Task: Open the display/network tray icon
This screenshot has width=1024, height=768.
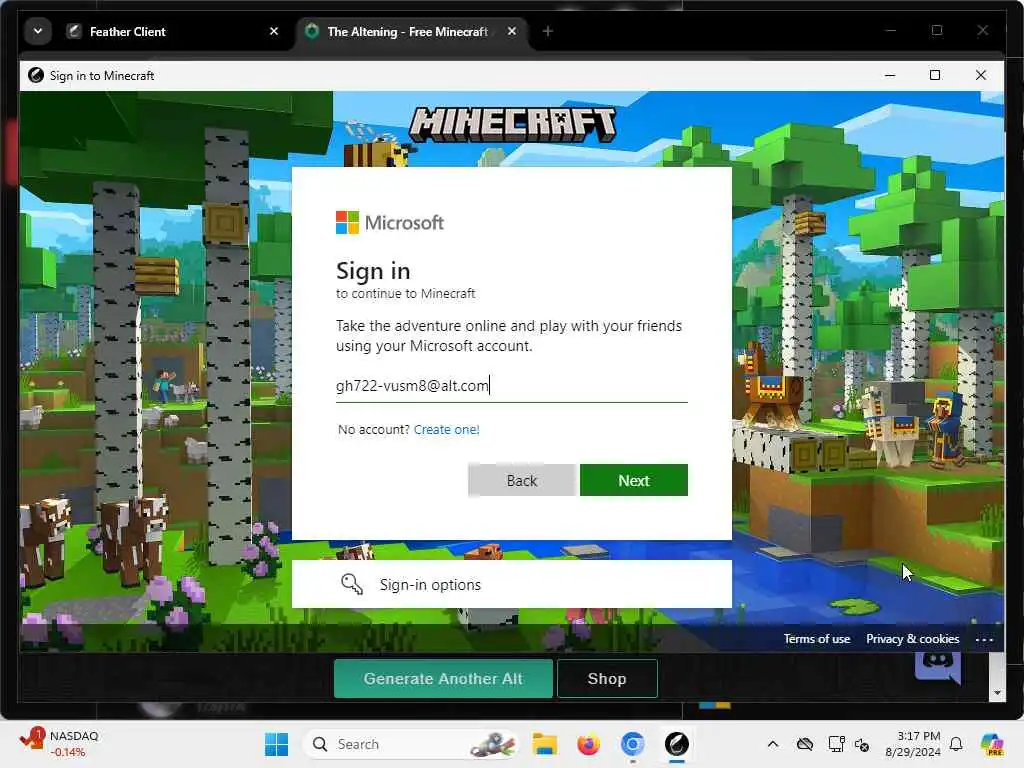Action: point(835,744)
